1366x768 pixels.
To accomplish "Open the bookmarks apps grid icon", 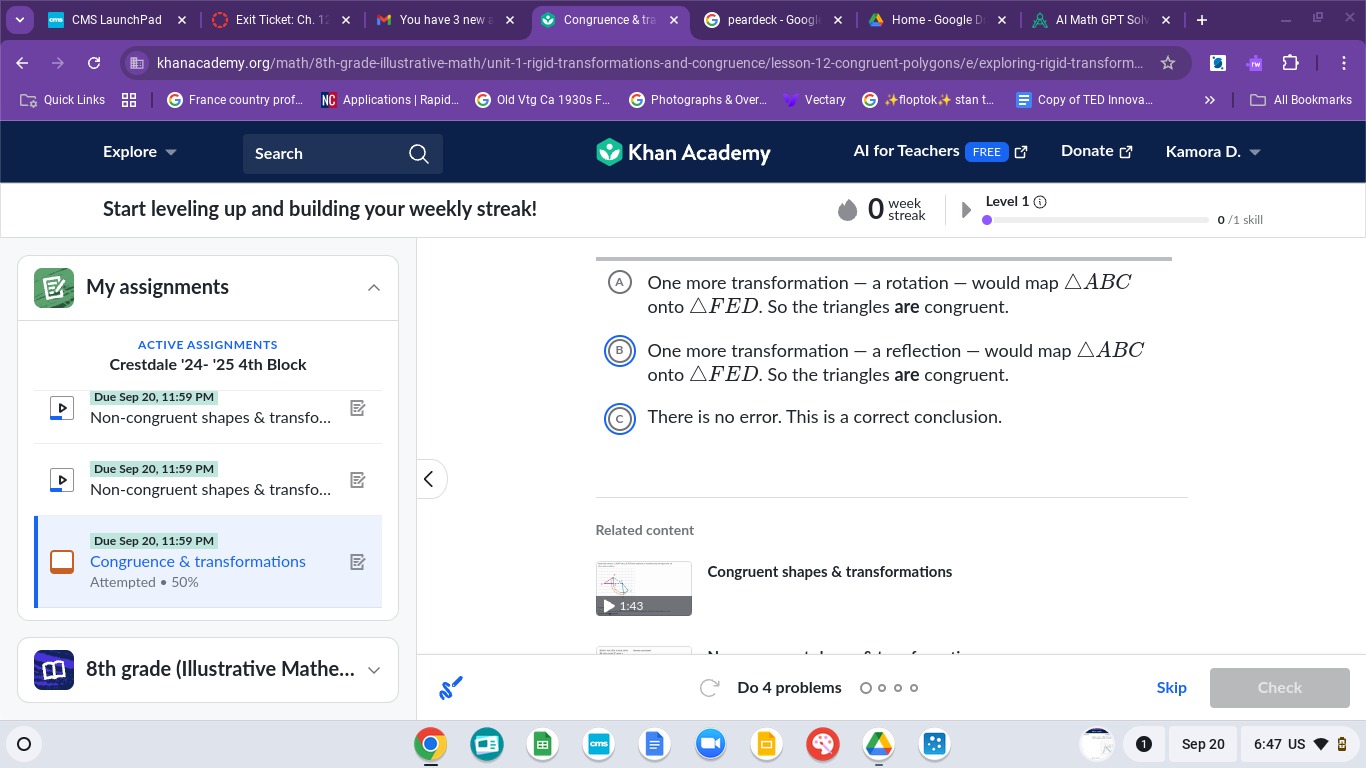I will pyautogui.click(x=128, y=100).
